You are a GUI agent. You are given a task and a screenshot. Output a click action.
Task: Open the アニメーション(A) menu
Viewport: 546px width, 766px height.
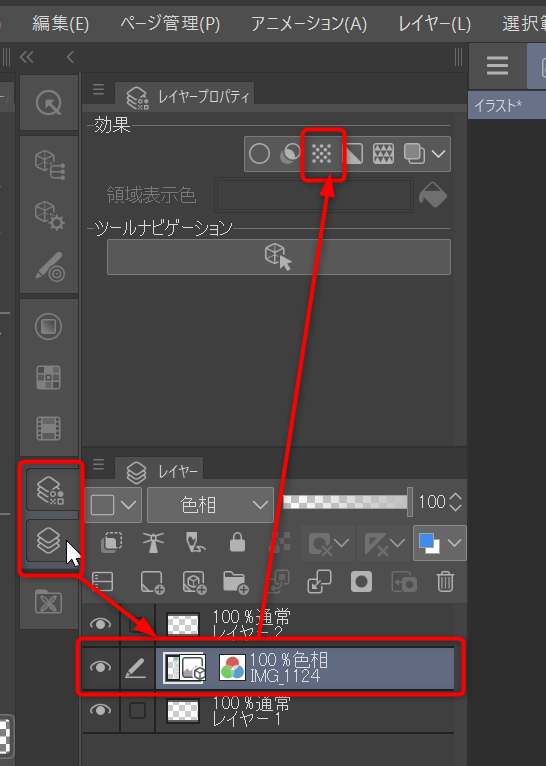pyautogui.click(x=309, y=23)
